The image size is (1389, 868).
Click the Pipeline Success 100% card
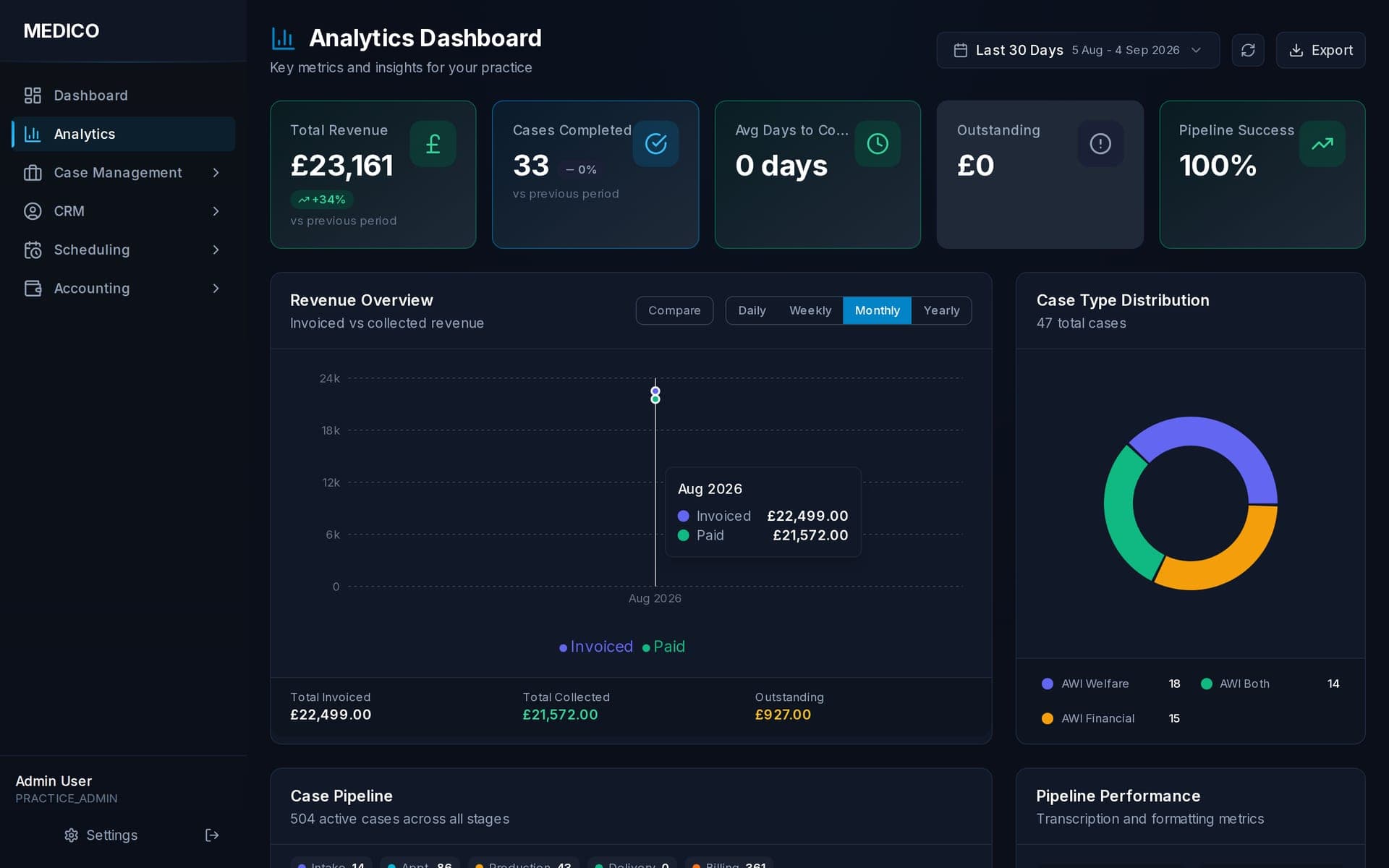coord(1262,174)
